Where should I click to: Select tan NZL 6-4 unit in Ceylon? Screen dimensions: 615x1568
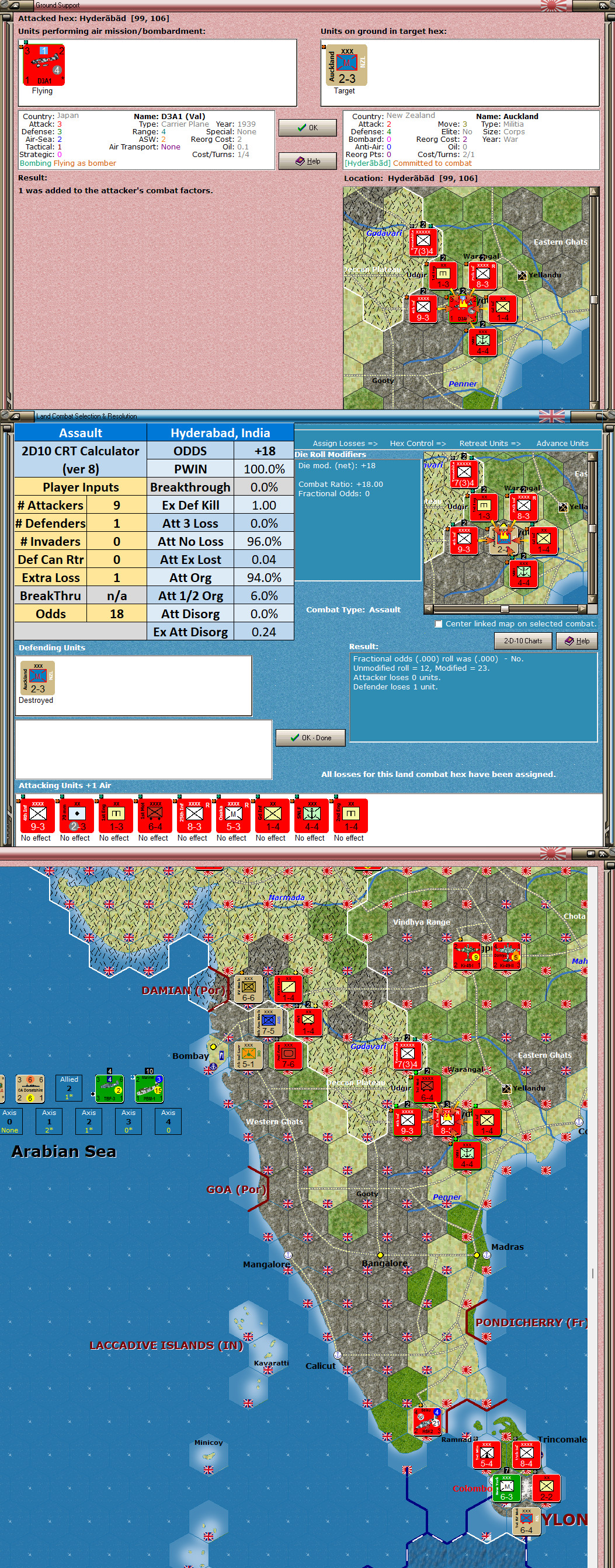pos(526,1521)
